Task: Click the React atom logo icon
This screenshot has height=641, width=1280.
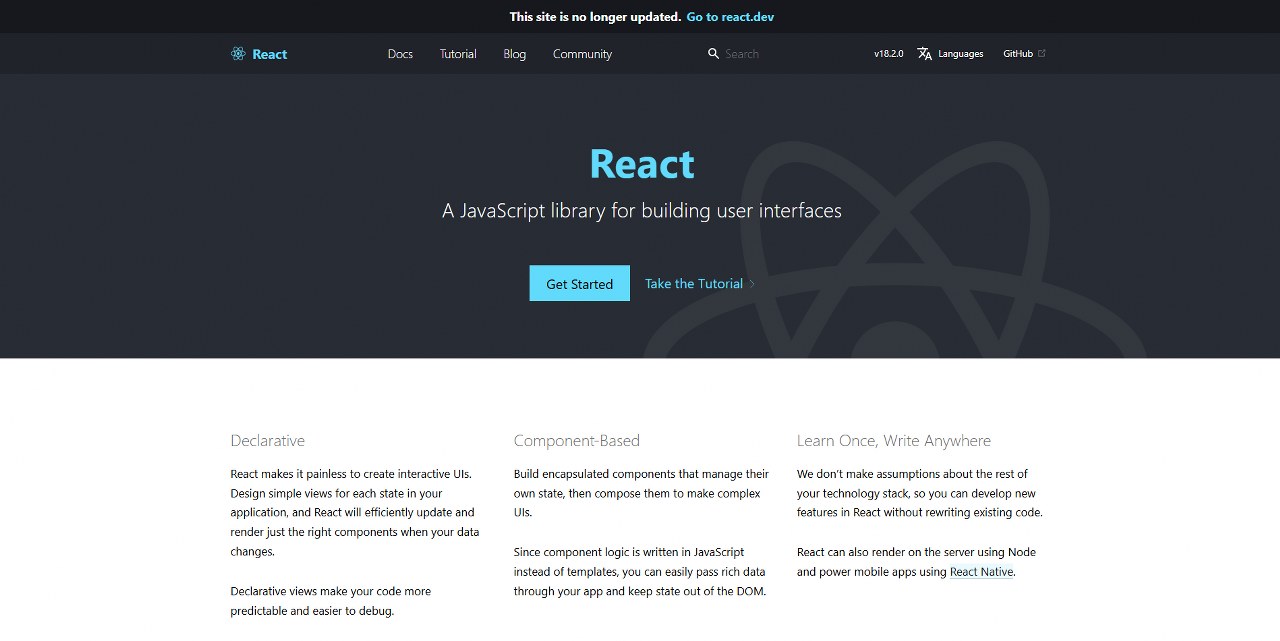Action: [238, 54]
